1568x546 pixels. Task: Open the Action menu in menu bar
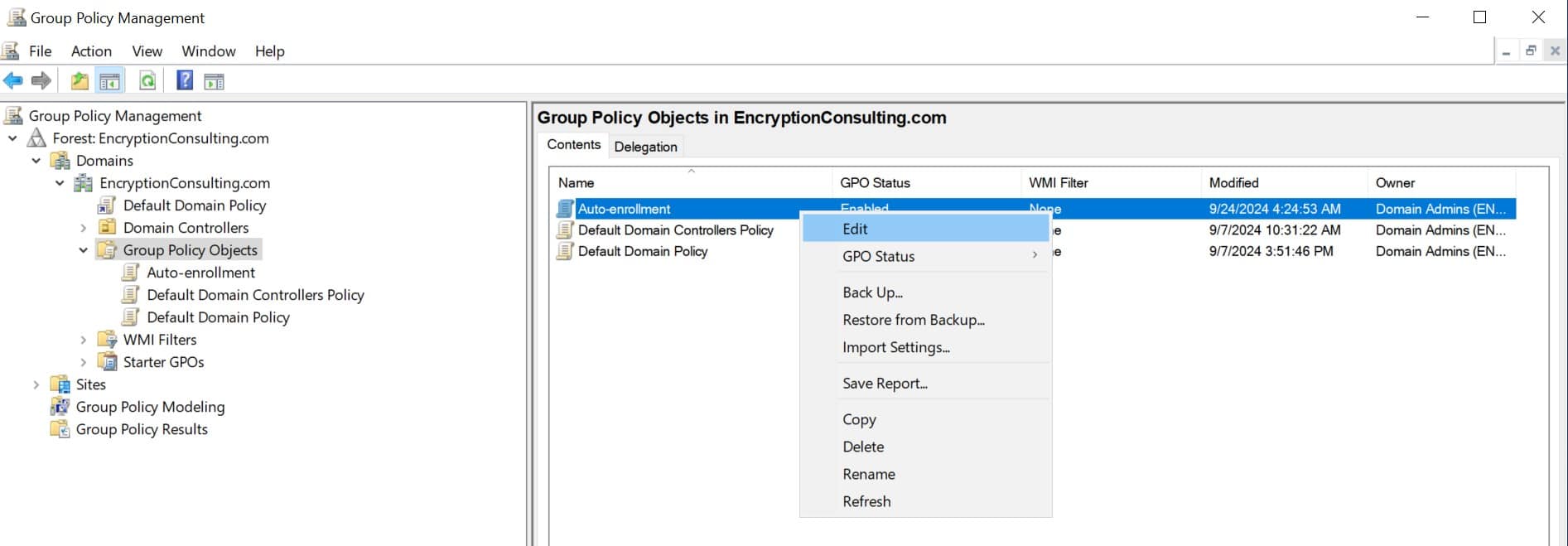pyautogui.click(x=91, y=51)
